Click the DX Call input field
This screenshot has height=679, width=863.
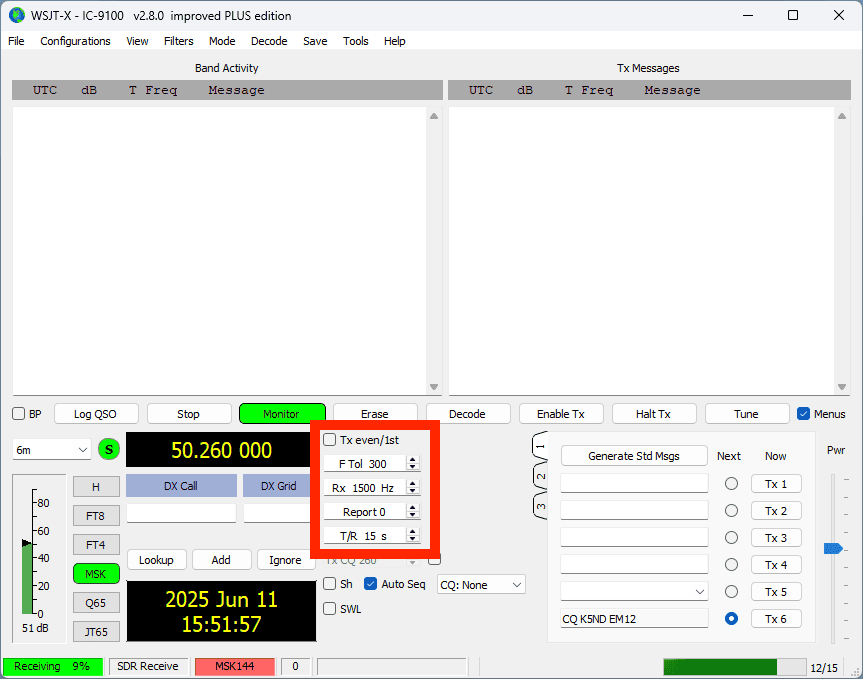tap(181, 513)
